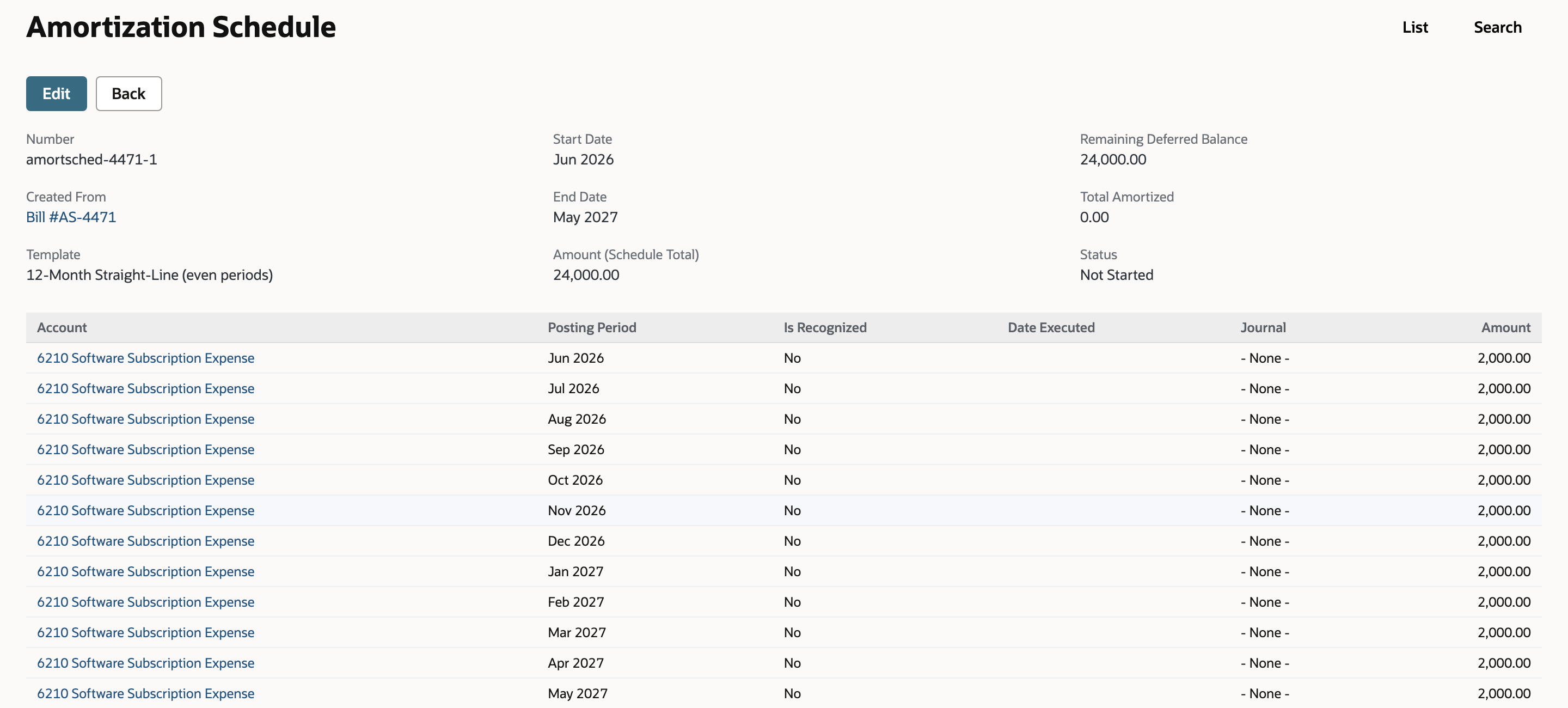
Task: Open account link in Oct 2026 row
Action: pos(145,480)
